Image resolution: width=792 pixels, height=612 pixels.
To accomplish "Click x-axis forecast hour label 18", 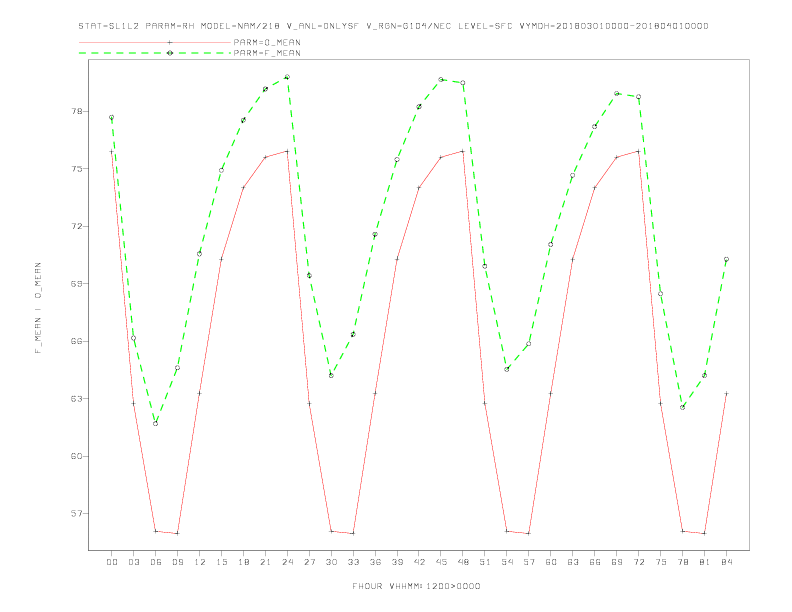I will (x=243, y=562).
